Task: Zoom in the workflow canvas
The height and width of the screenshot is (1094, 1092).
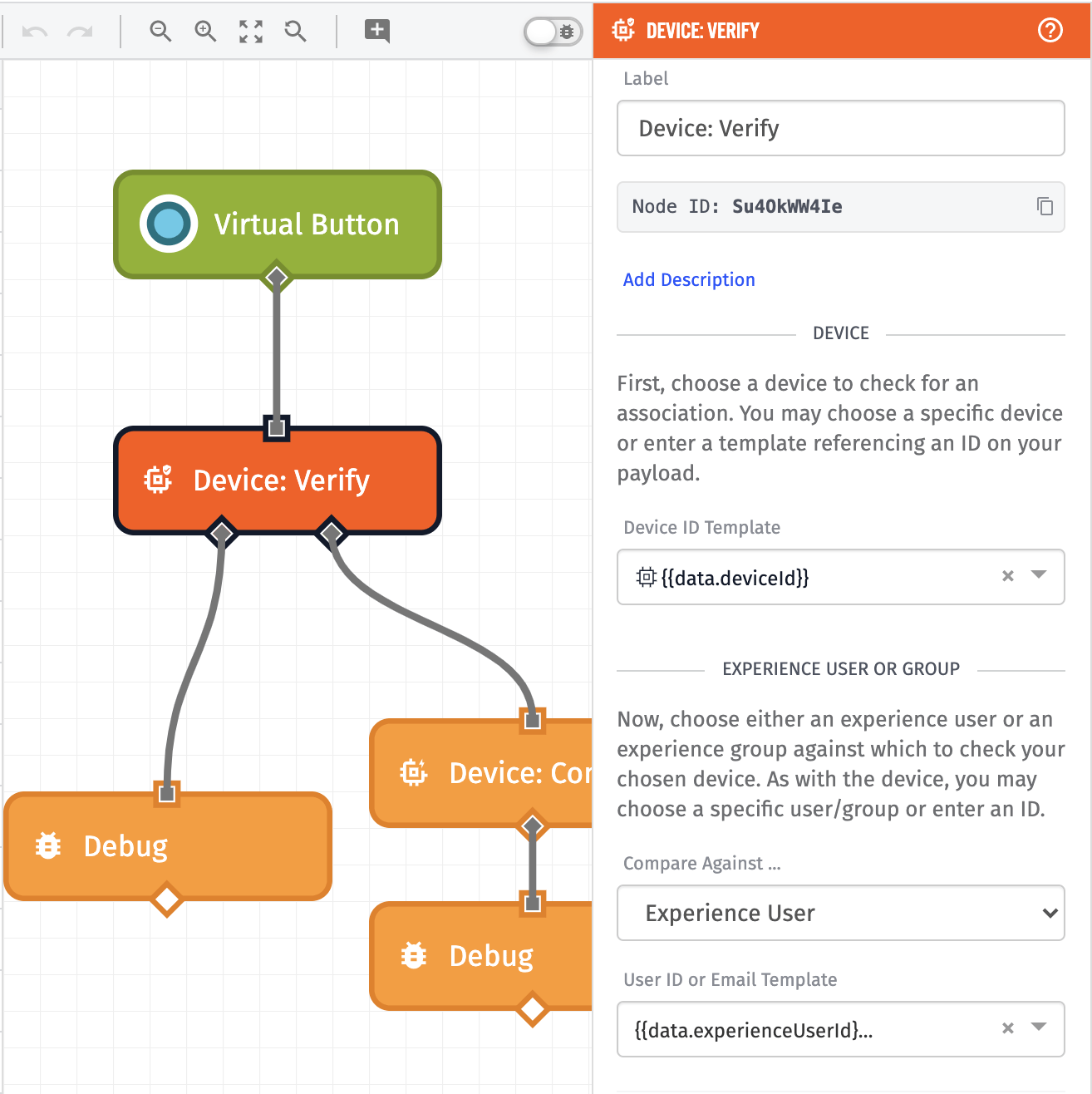Action: pos(205,32)
